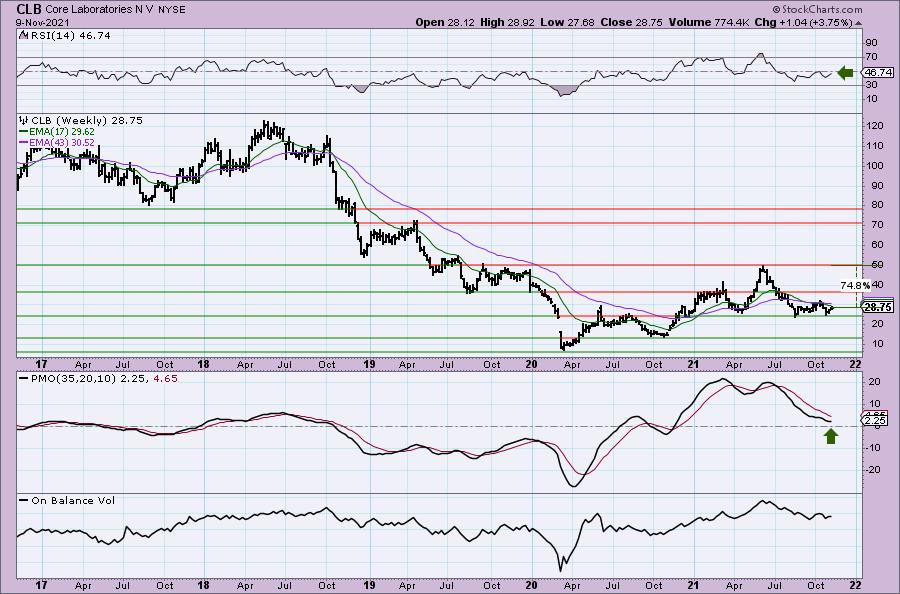
Task: Select the On Balance Vol label
Action: pos(73,500)
